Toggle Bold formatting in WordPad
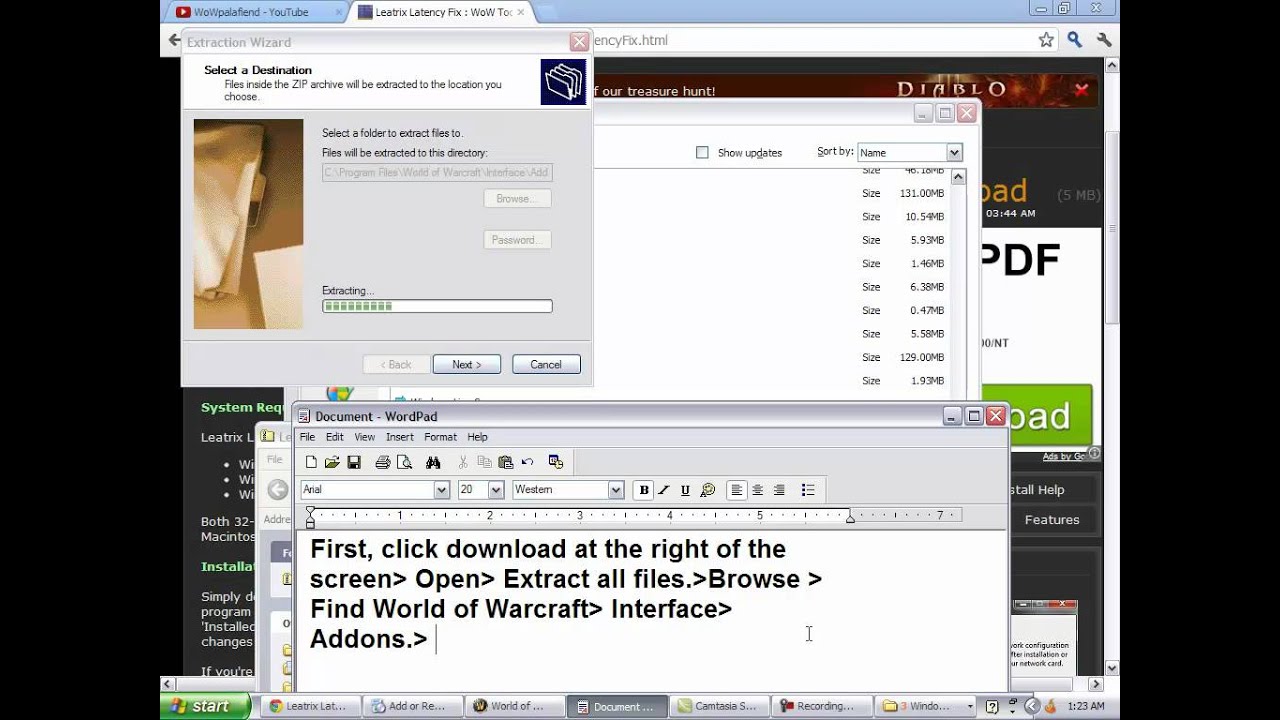 (644, 490)
